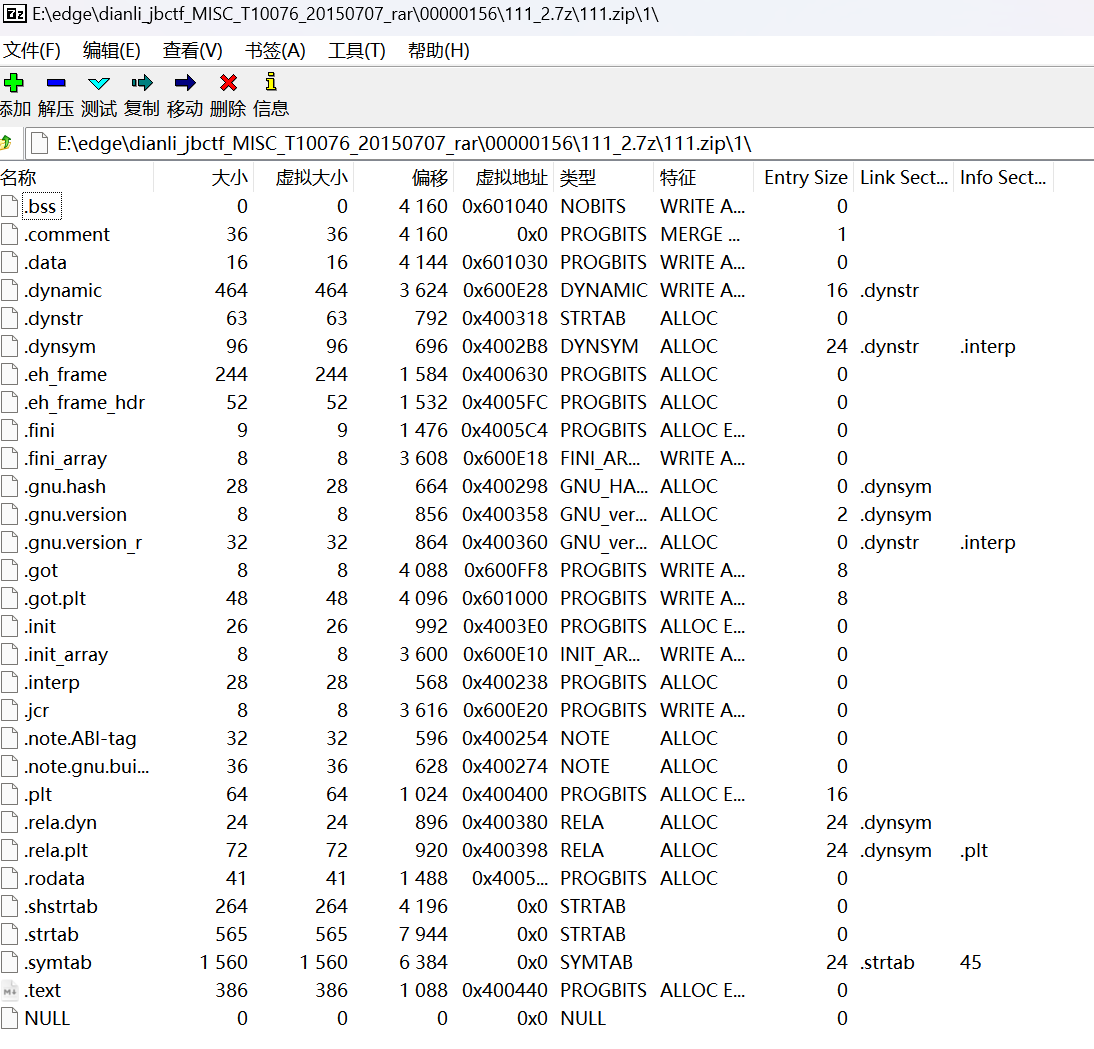
Task: Sort by 类型 column header
Action: 604,178
